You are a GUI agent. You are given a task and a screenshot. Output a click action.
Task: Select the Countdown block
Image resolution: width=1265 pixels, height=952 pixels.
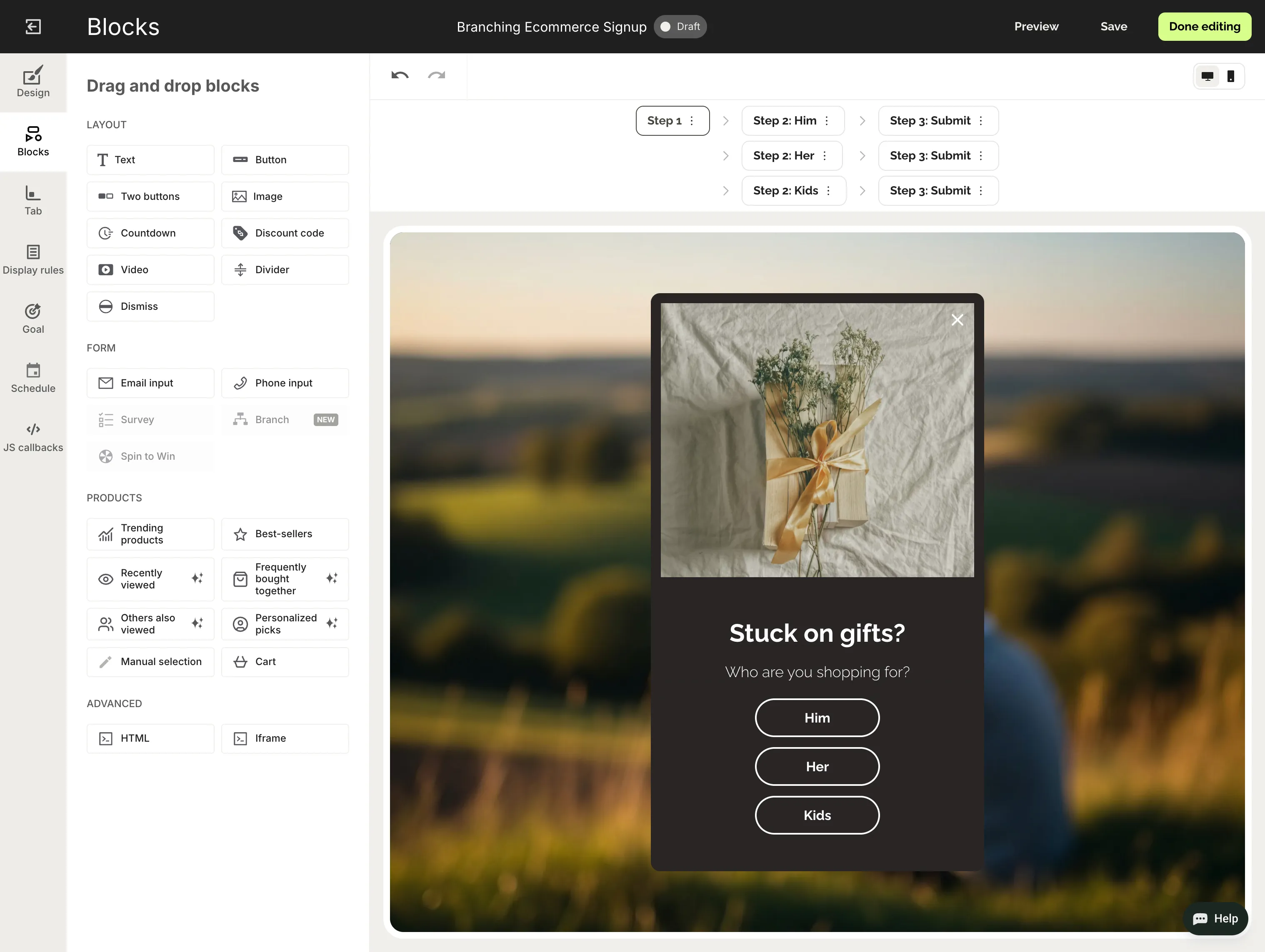150,233
